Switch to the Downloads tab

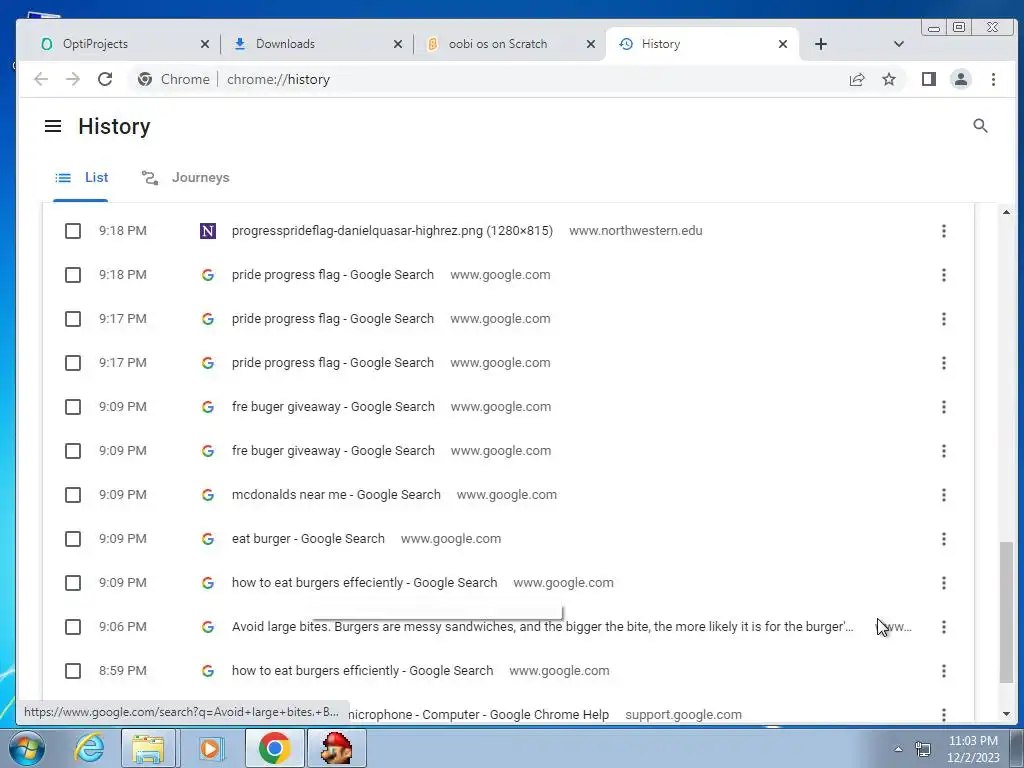(315, 44)
